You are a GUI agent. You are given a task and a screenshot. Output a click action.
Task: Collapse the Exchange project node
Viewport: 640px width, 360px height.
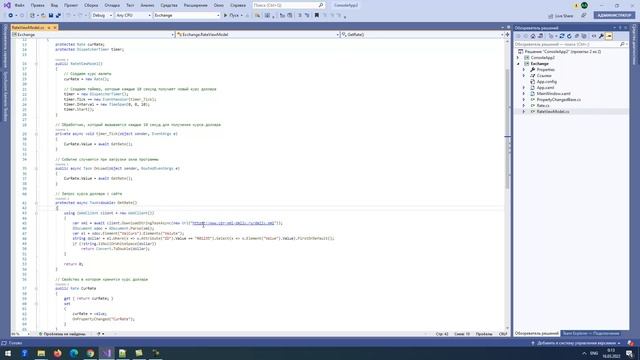click(518, 64)
